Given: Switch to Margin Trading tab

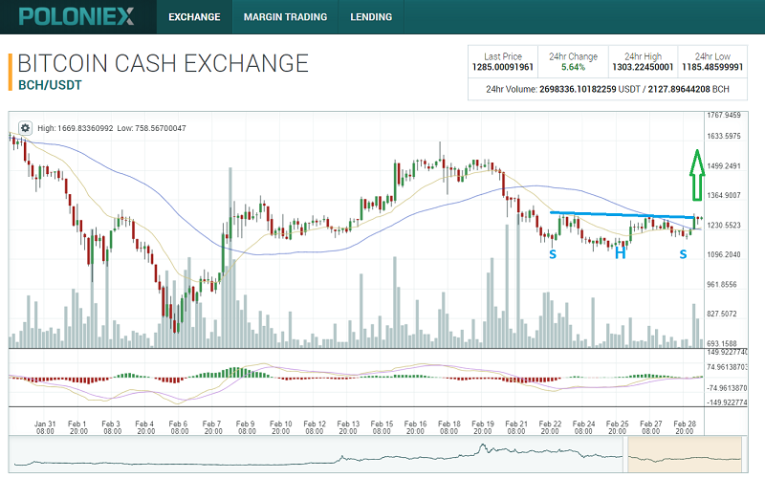Looking at the screenshot, I should [x=286, y=17].
